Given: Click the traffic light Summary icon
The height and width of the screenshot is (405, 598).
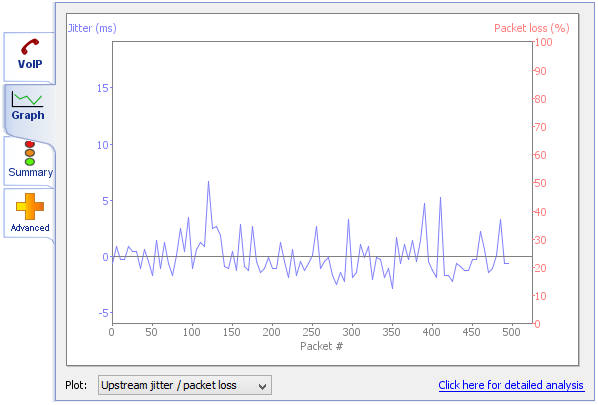Looking at the screenshot, I should 30,153.
